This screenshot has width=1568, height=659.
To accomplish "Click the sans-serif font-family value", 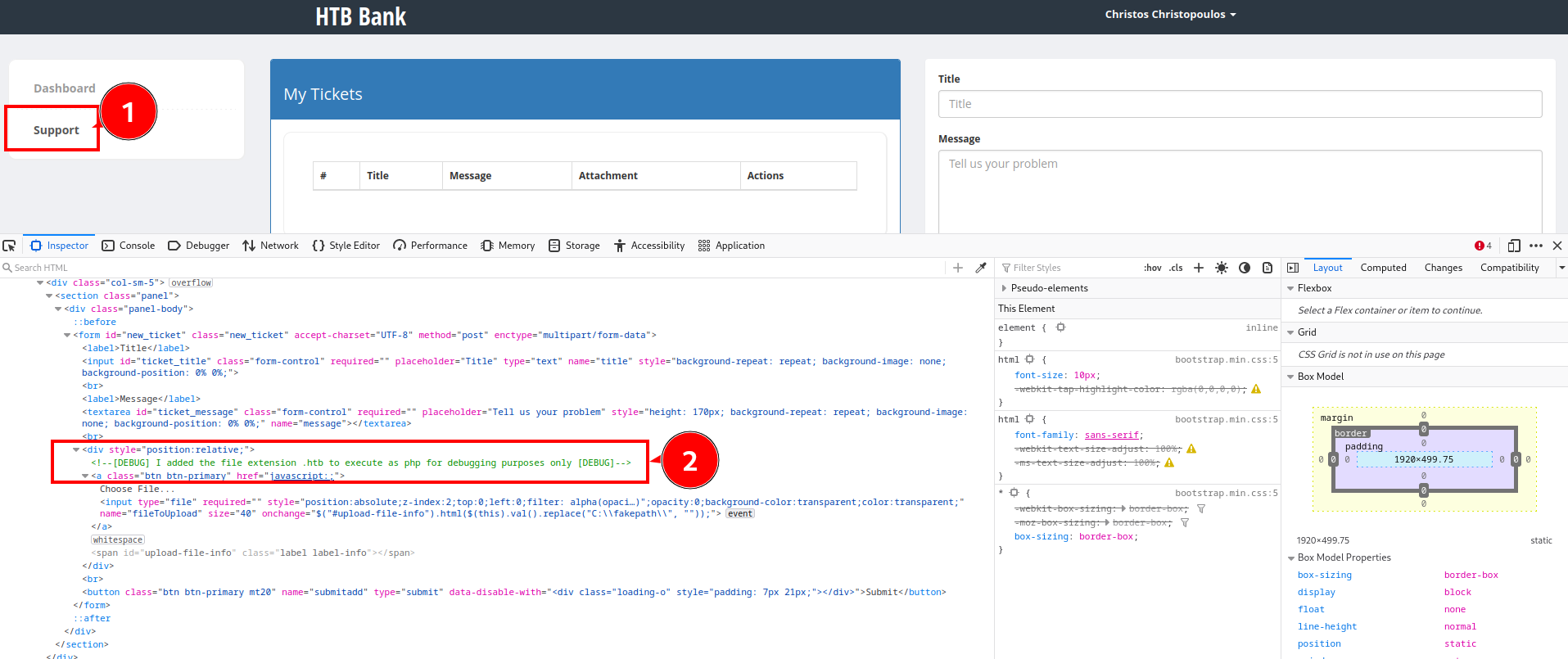I will coord(1111,435).
